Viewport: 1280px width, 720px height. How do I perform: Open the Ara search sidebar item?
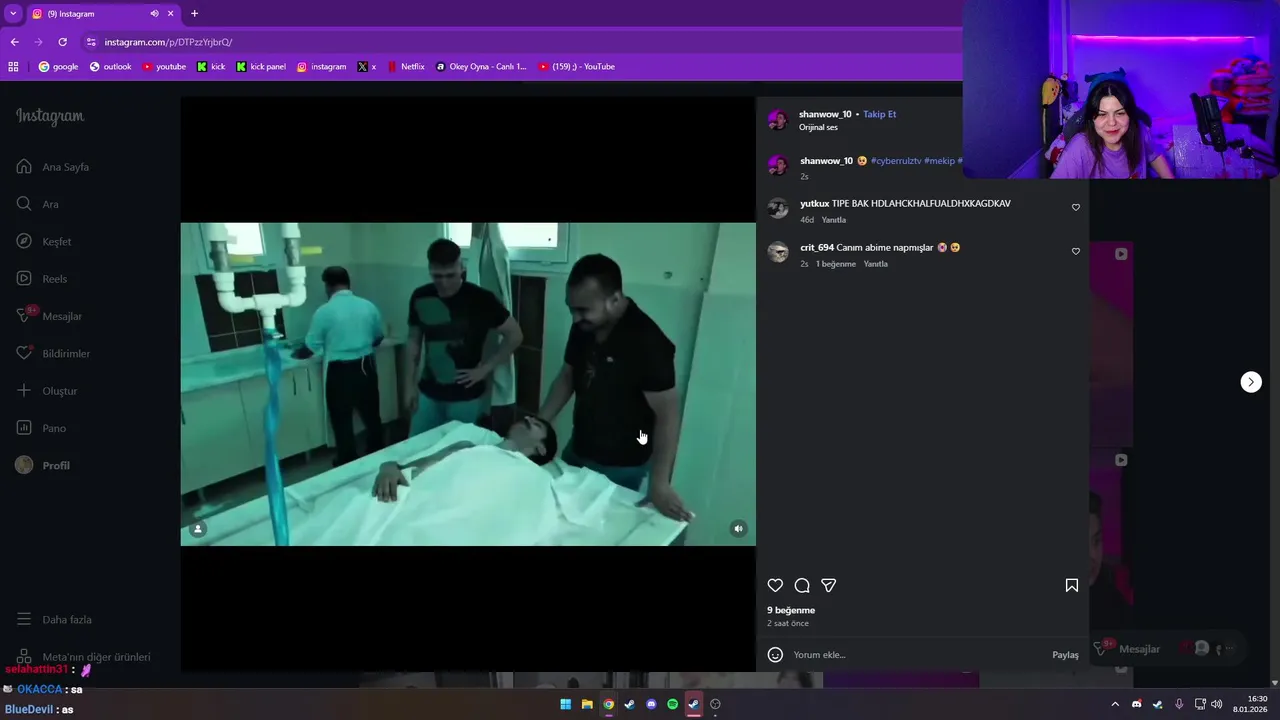(37, 204)
